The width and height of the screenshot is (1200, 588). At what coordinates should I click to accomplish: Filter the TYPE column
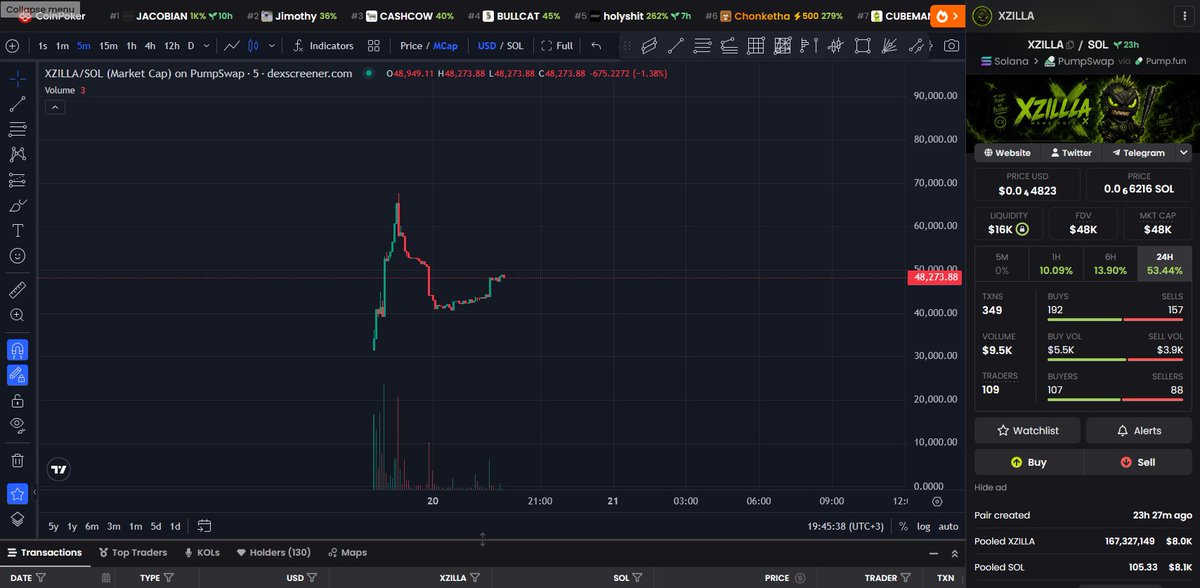(x=170, y=578)
